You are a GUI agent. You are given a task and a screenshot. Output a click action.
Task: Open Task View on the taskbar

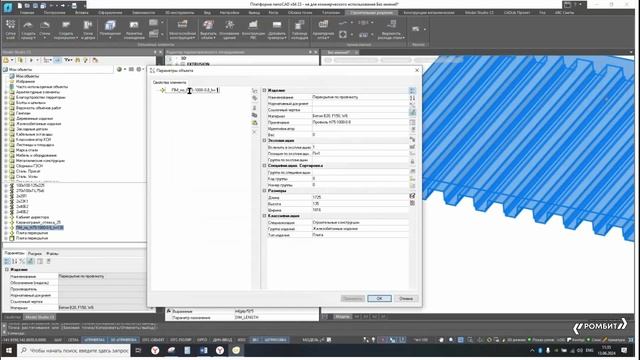[x=138, y=350]
